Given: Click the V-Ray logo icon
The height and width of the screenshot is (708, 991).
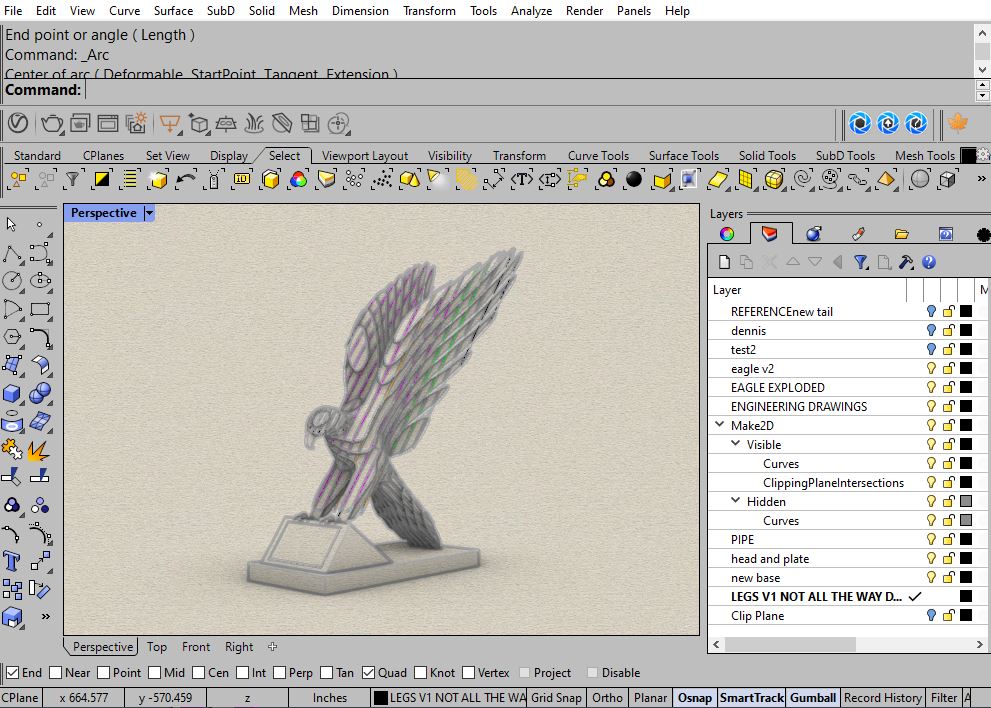Looking at the screenshot, I should (18, 123).
